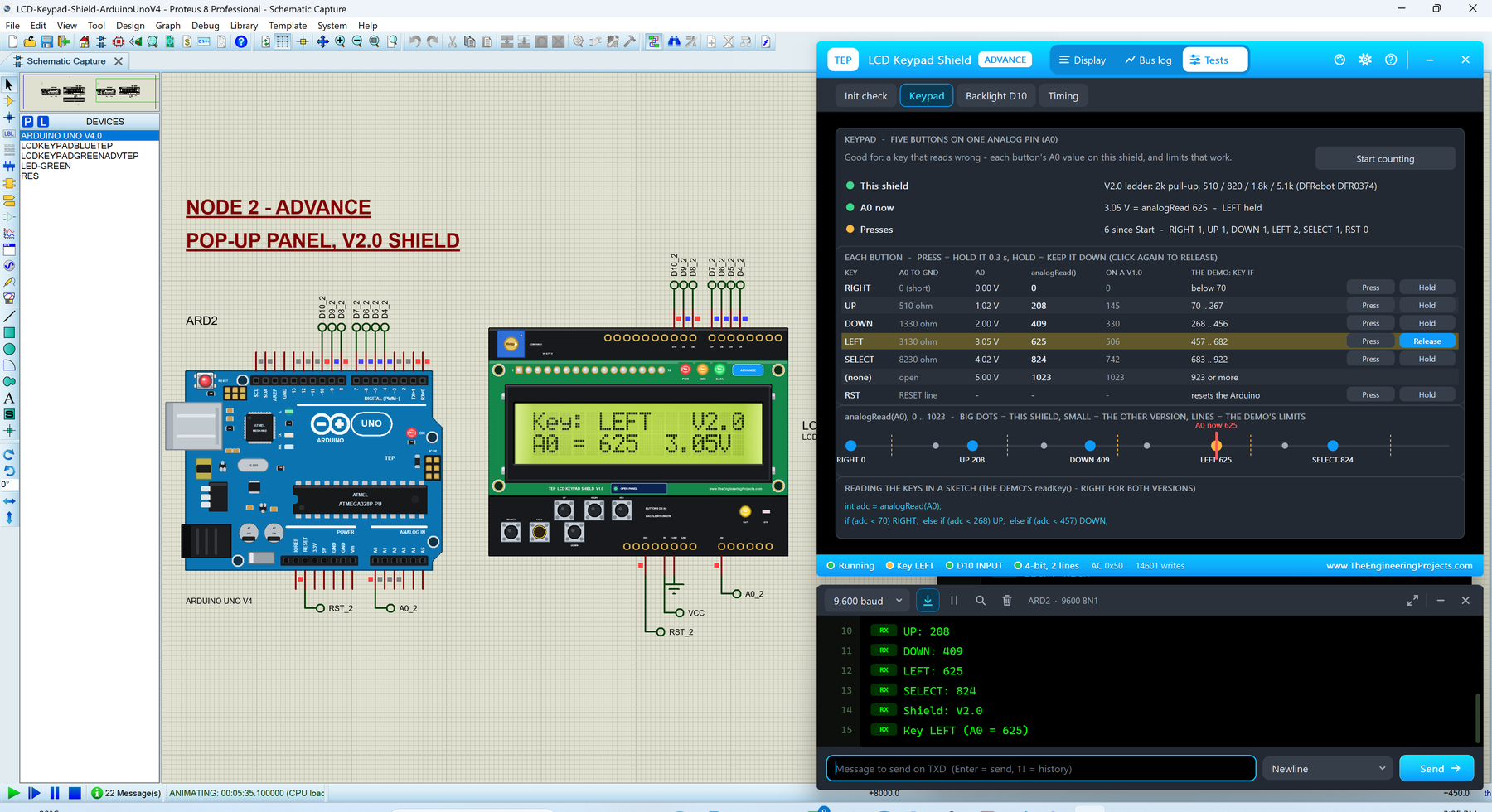Switch to the Timing tab
This screenshot has height=812, width=1492.
click(x=1063, y=96)
